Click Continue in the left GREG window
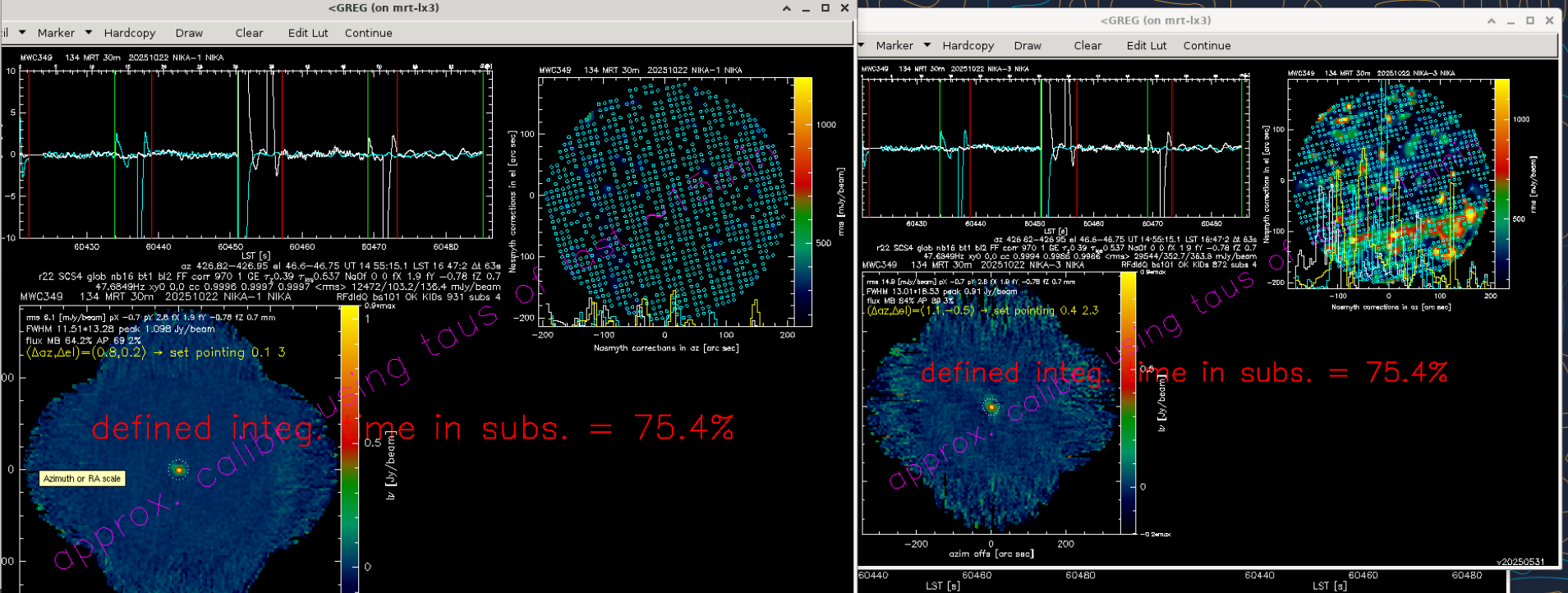The width and height of the screenshot is (1568, 593). click(x=368, y=33)
